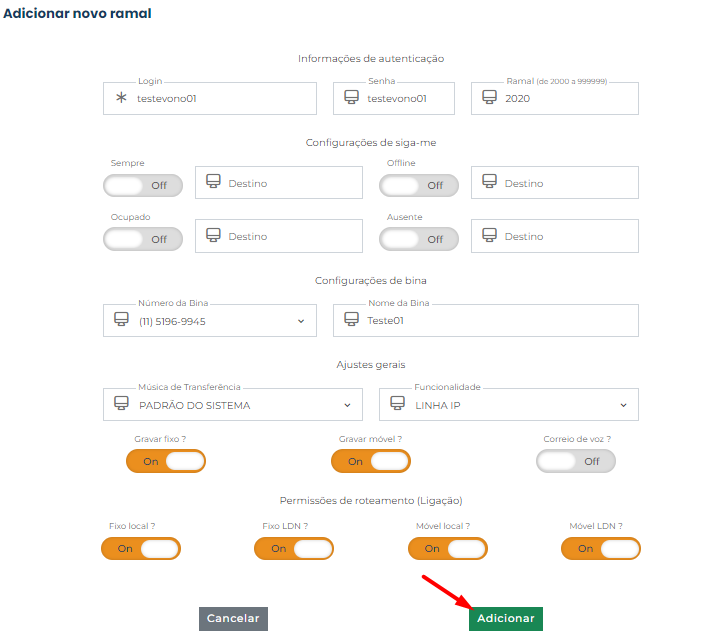Enable the Sempre follow-me toggle
This screenshot has height=639, width=715.
point(143,185)
